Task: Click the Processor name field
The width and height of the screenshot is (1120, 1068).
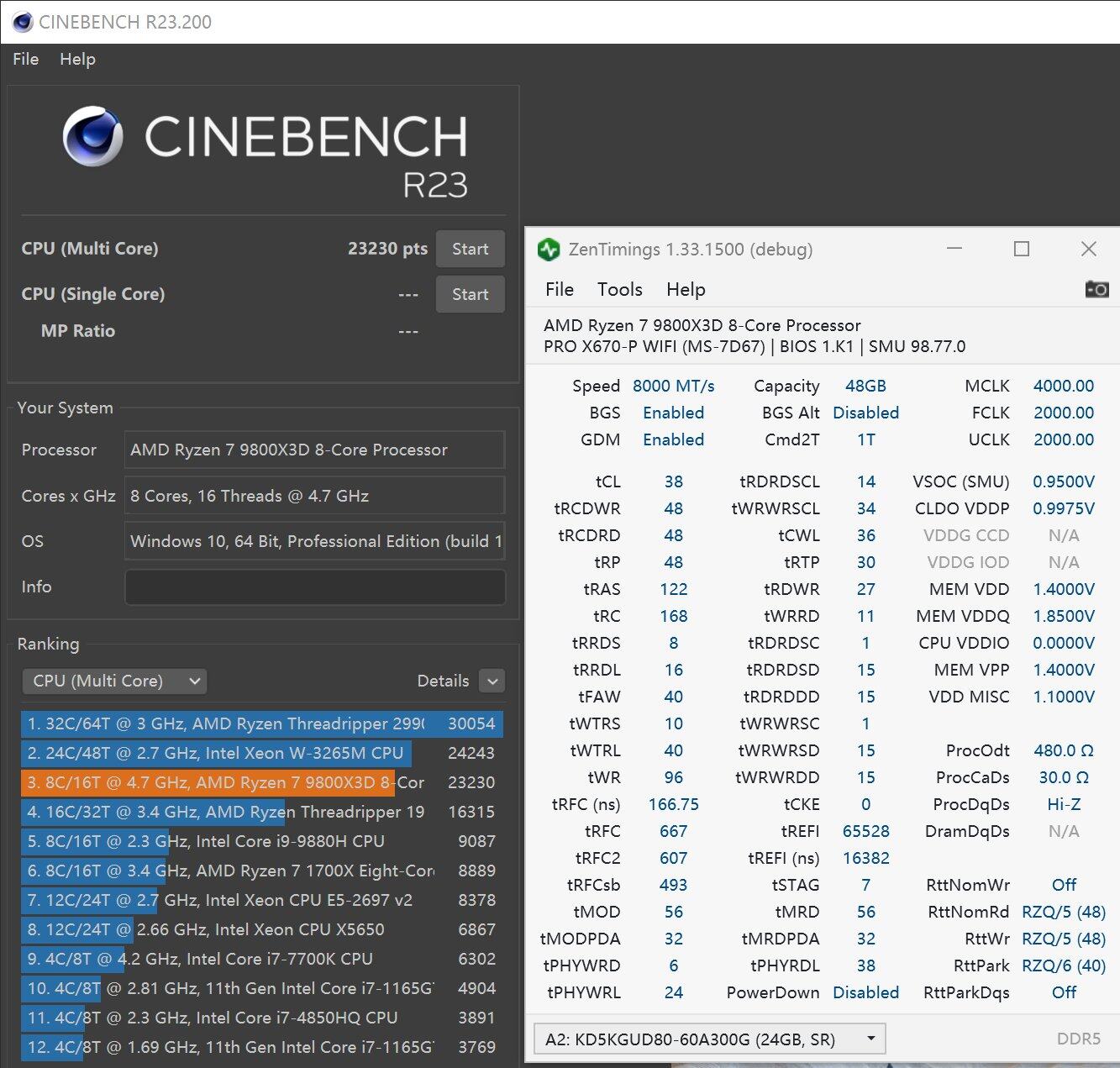Action: tap(315, 450)
